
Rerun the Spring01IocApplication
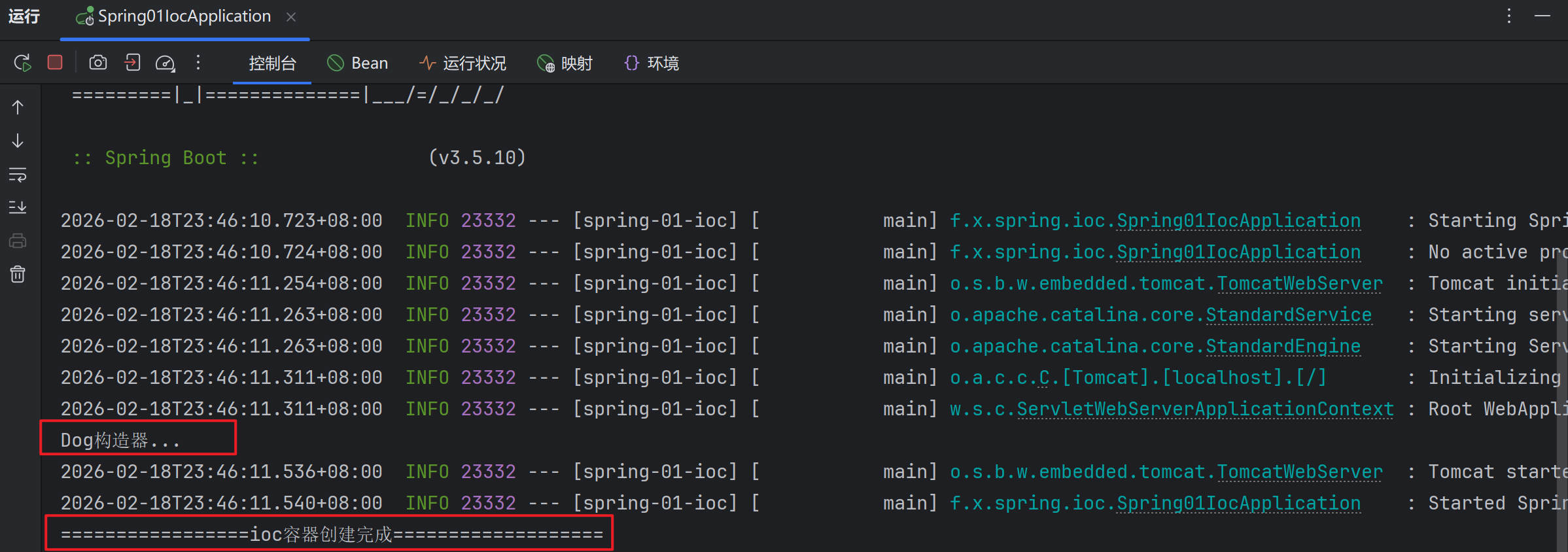click(22, 63)
